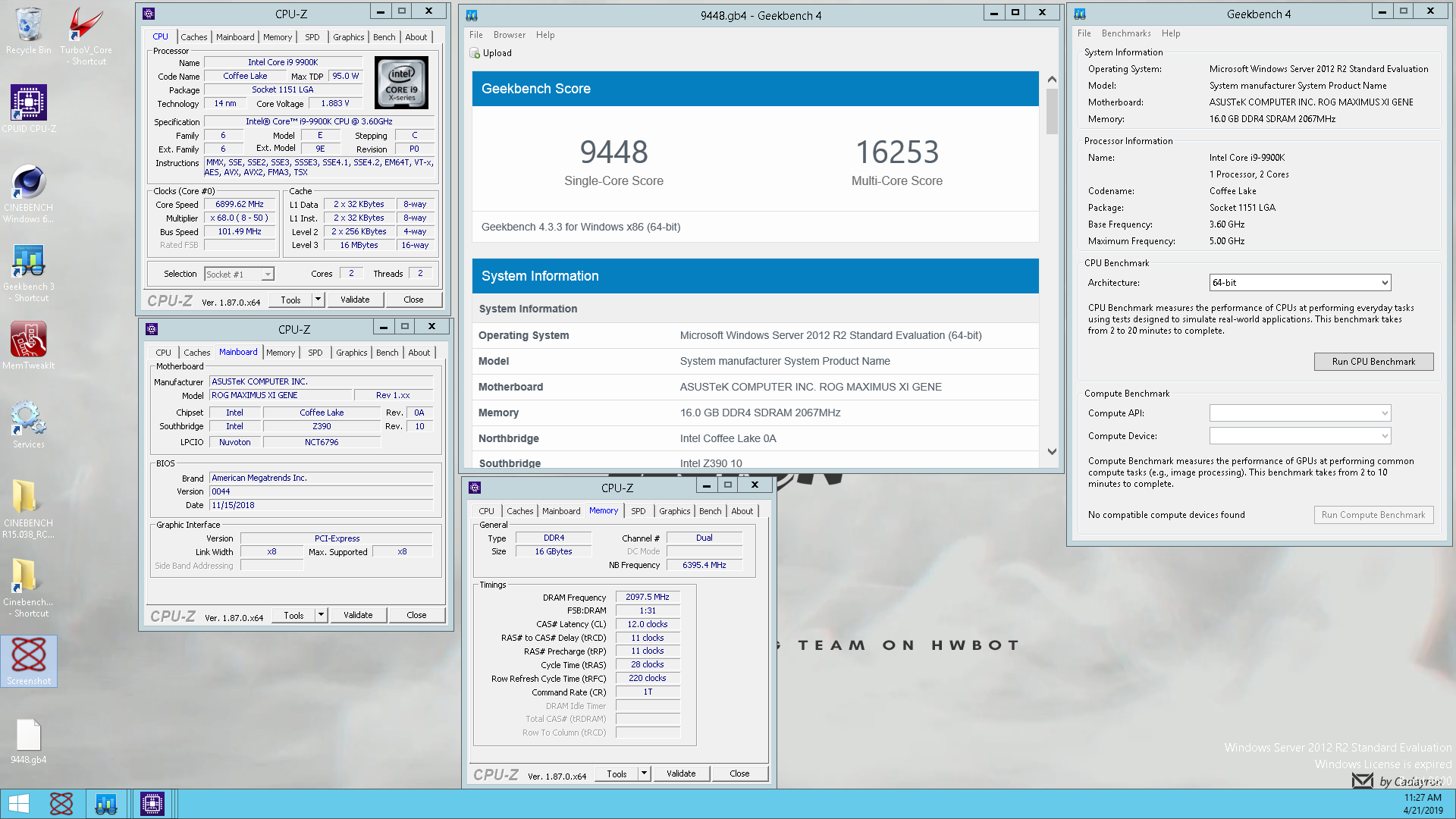Image resolution: width=1456 pixels, height=819 pixels.
Task: Open Browser menu in 9448.gb4 Geekbench window
Action: 510,35
